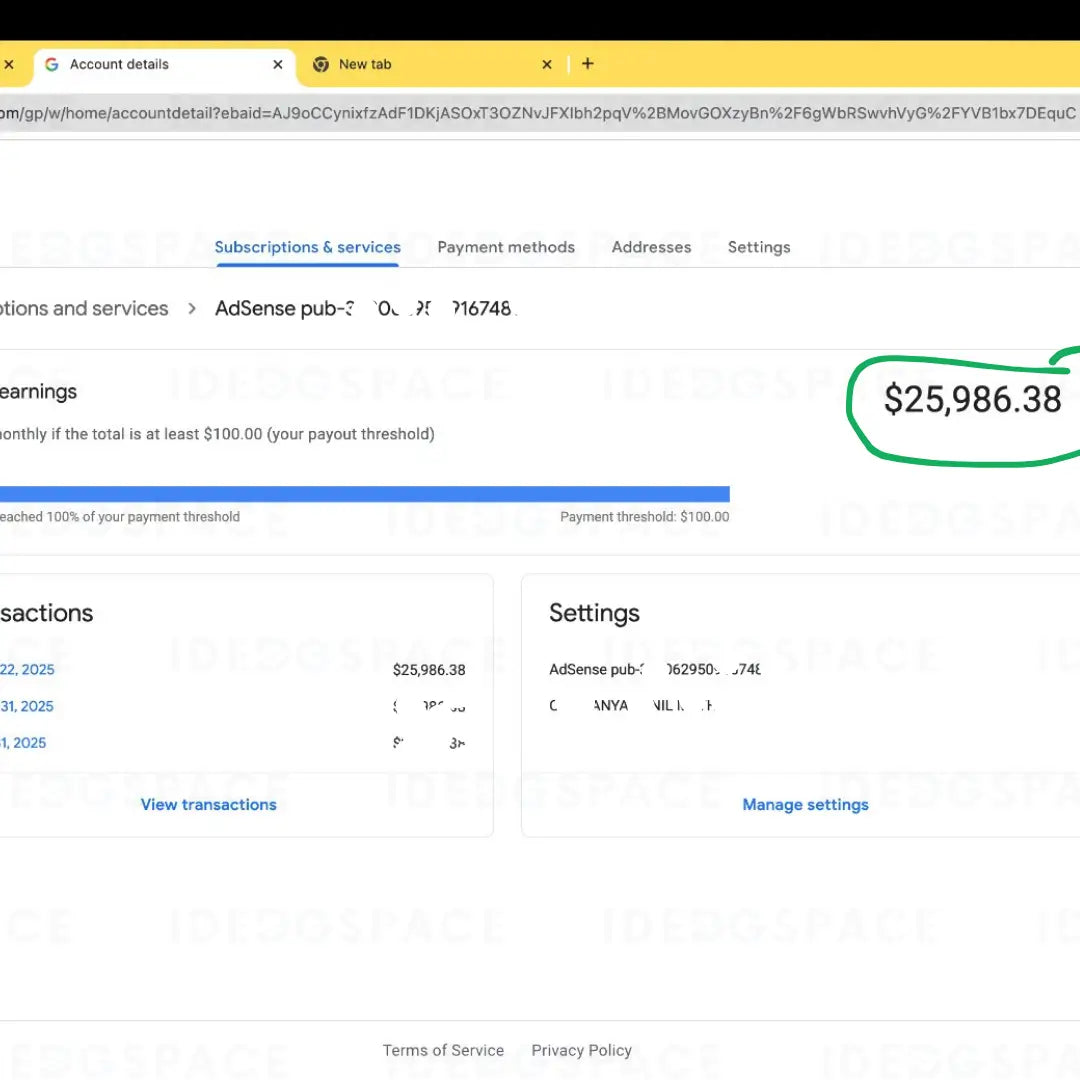This screenshot has height=1080, width=1080.
Task: Click the Google G favicon on Account details tab
Action: 51,64
